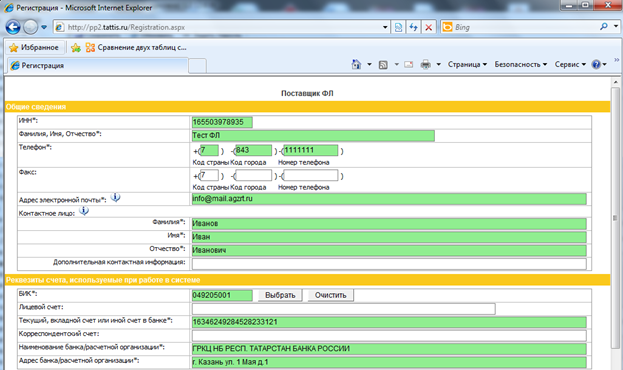The height and width of the screenshot is (370, 623).
Task: Expand the address bar history dropdown
Action: (385, 27)
